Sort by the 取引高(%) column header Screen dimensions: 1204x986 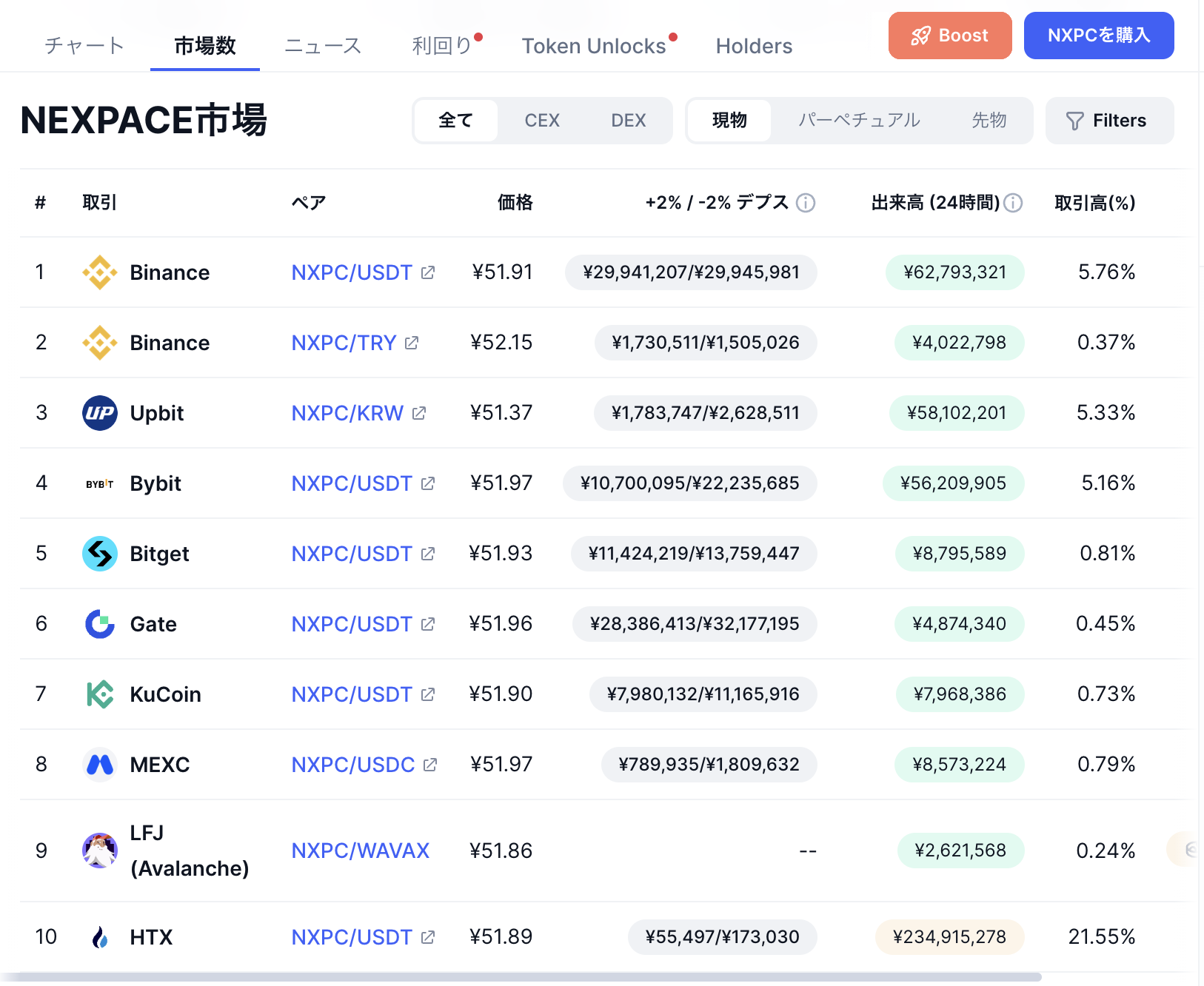[1094, 203]
